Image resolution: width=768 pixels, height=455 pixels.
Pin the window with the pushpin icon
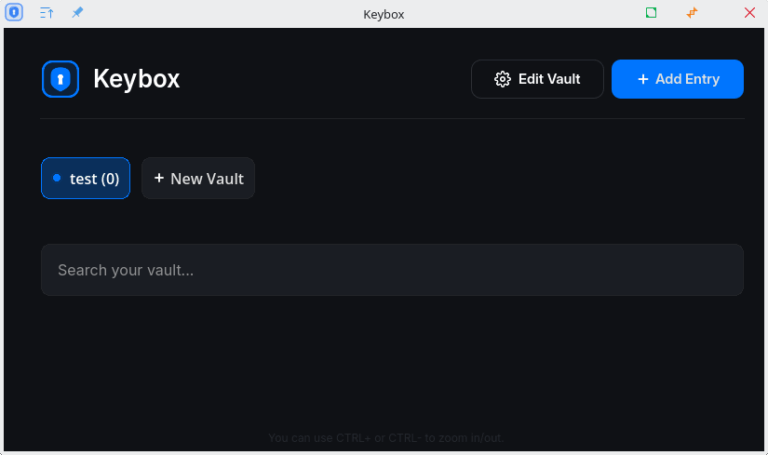(77, 12)
